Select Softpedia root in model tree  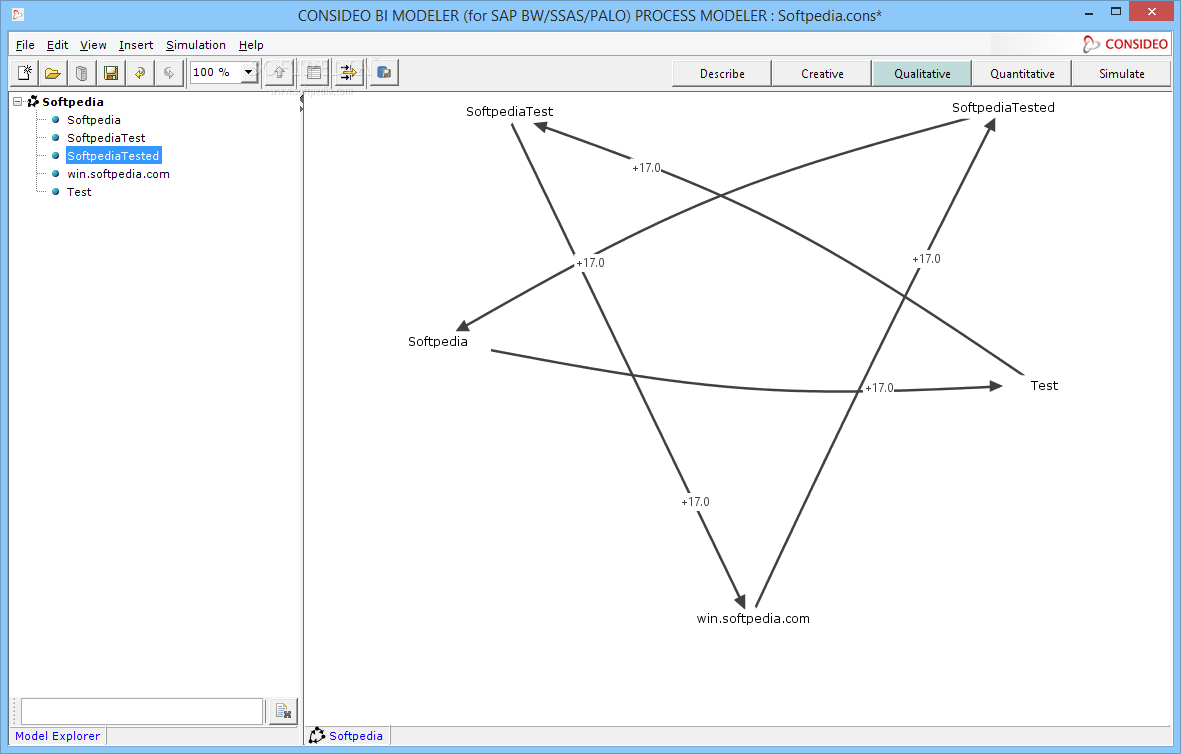pyautogui.click(x=73, y=102)
